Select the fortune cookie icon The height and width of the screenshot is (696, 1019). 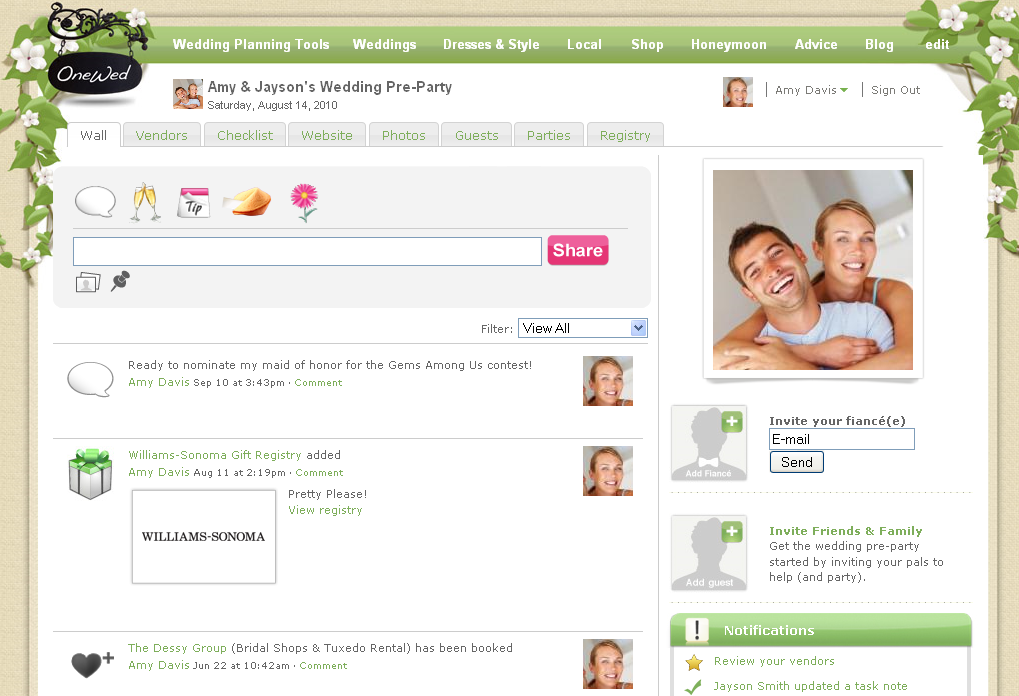(x=247, y=201)
